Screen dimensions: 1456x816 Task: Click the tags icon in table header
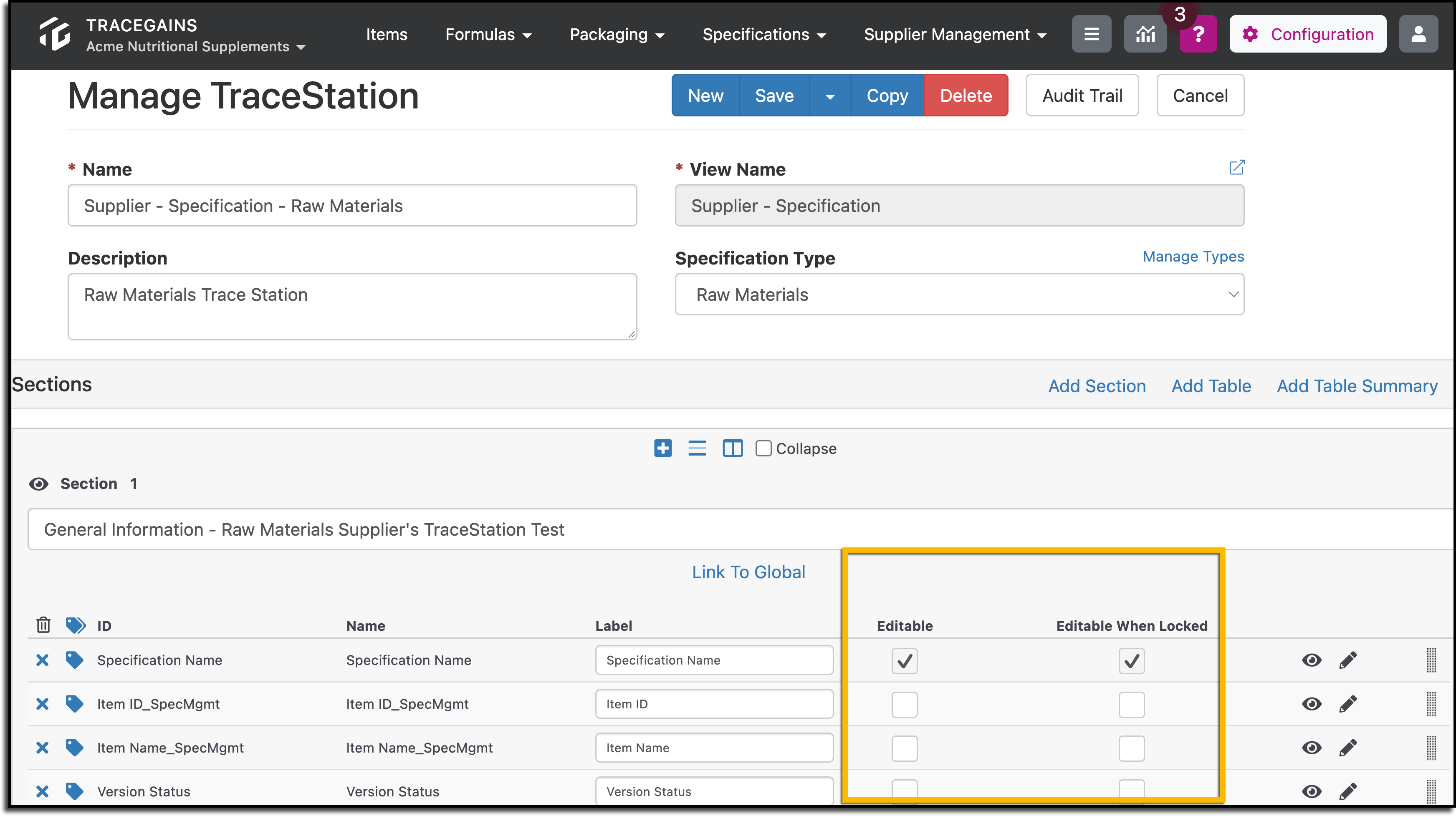click(x=76, y=625)
